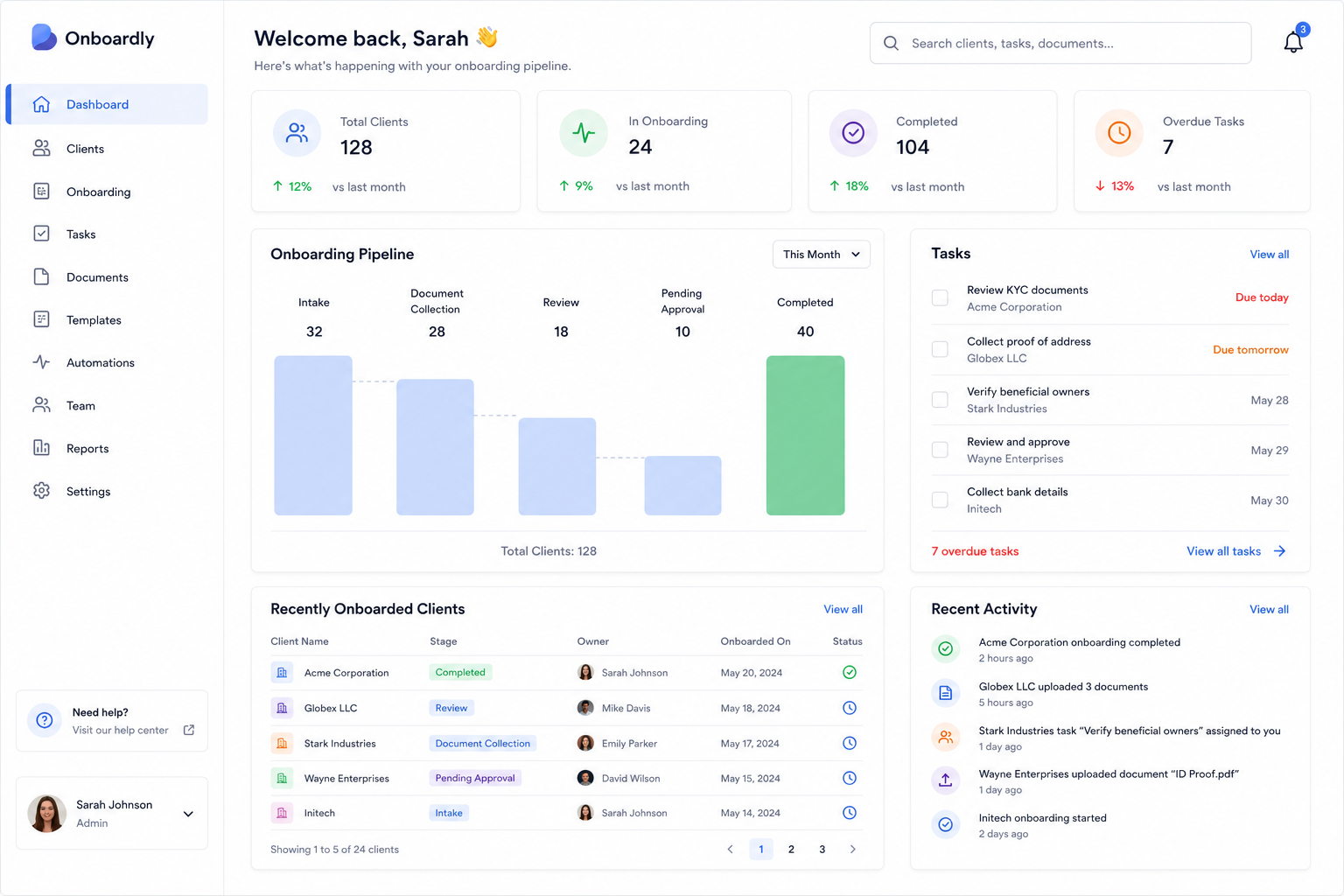The width and height of the screenshot is (1344, 896).
Task: Click the Total Clients people icon
Action: click(x=297, y=133)
